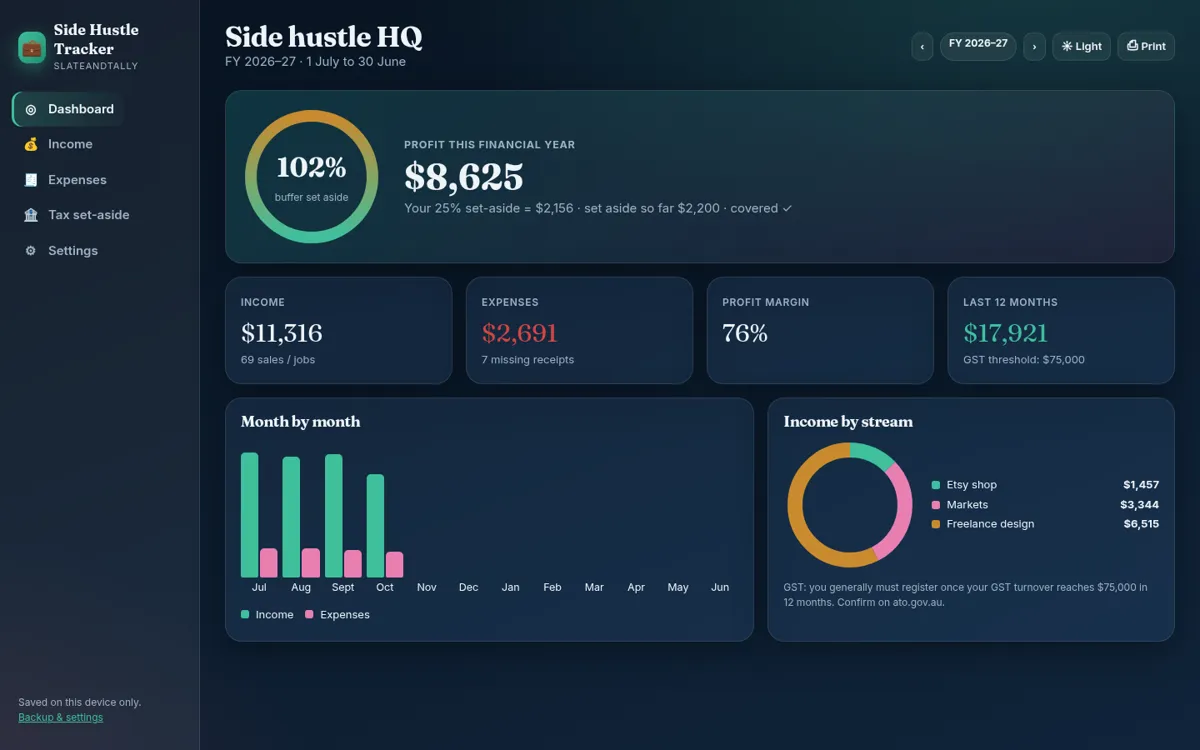This screenshot has height=750, width=1200.
Task: Click the 'Month by month' heading
Action: click(301, 422)
